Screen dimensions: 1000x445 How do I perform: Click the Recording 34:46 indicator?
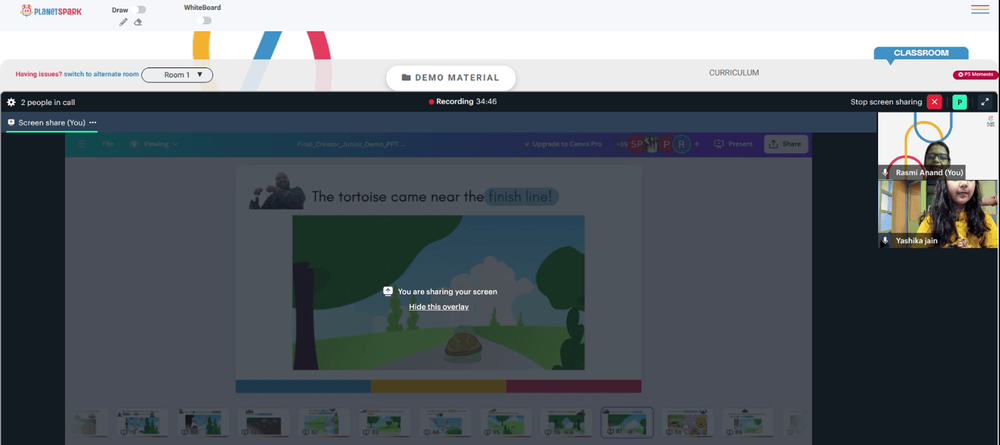pos(463,101)
